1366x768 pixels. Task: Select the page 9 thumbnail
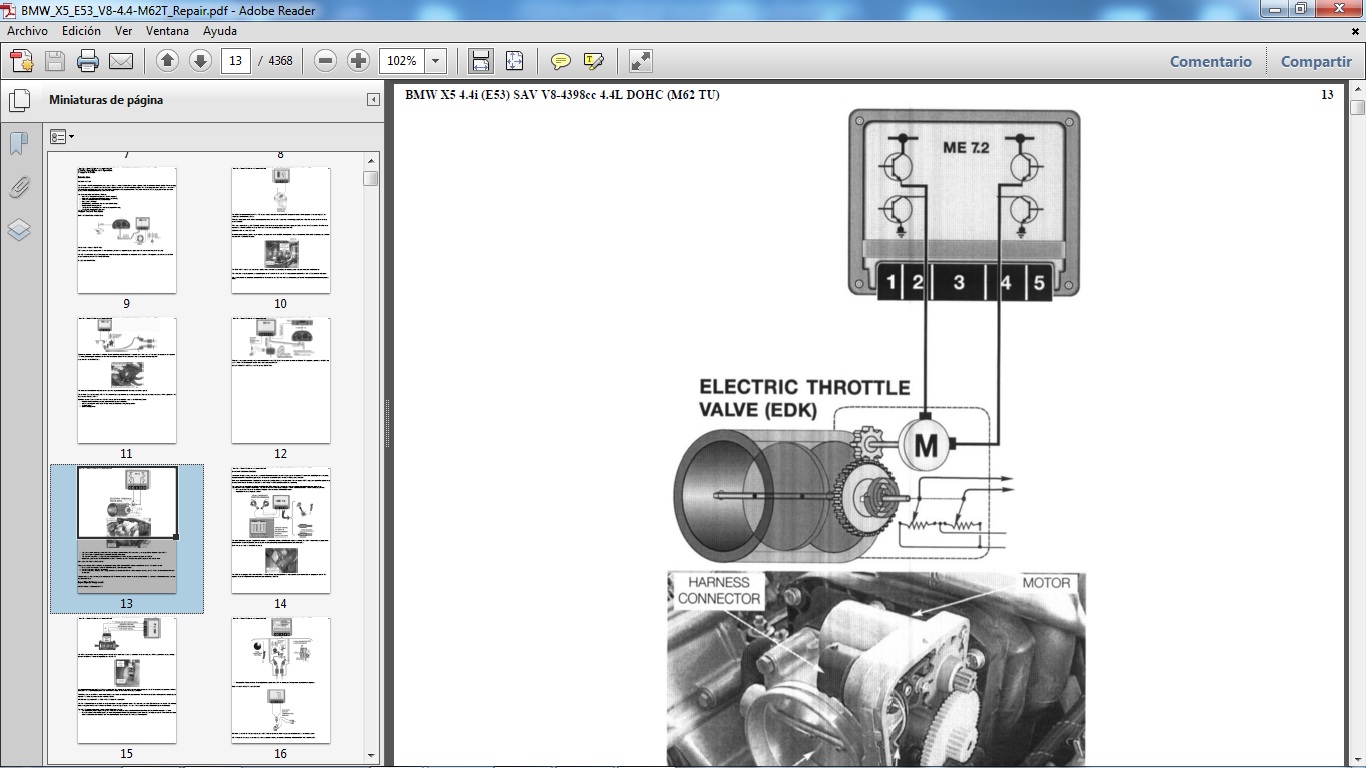[x=127, y=231]
